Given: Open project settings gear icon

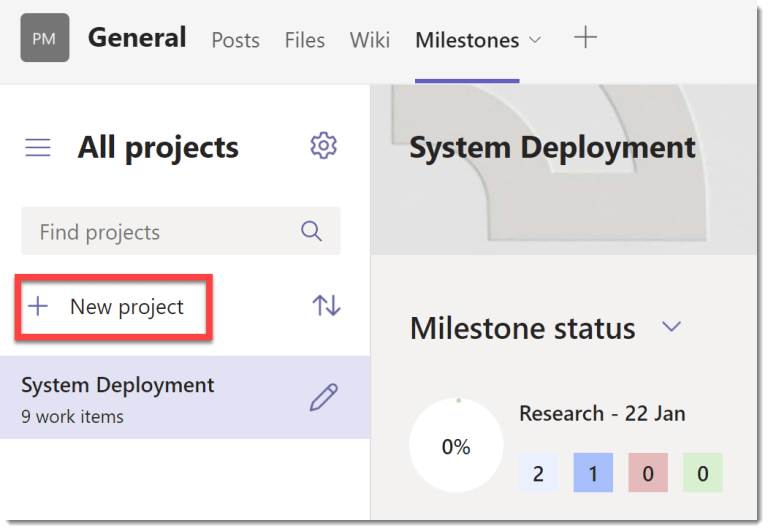Looking at the screenshot, I should pyautogui.click(x=323, y=146).
